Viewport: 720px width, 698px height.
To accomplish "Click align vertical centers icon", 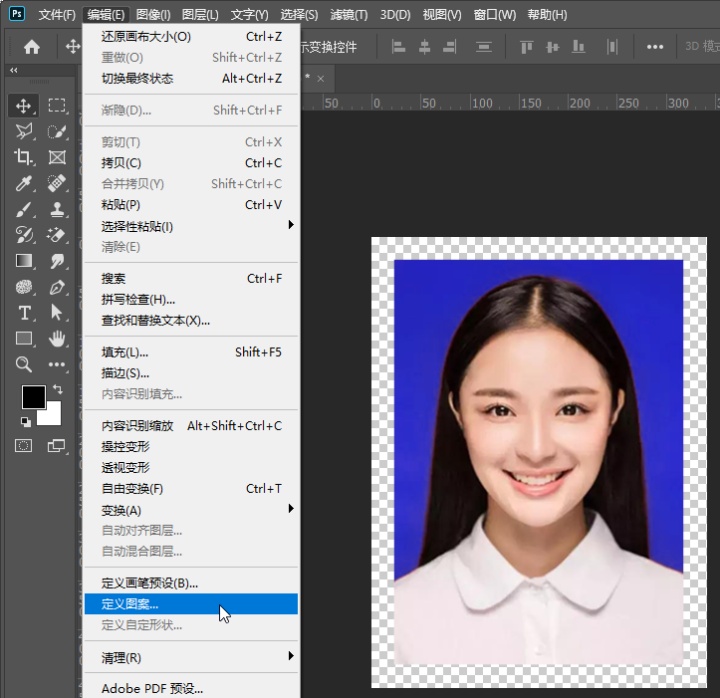I will coord(552,46).
